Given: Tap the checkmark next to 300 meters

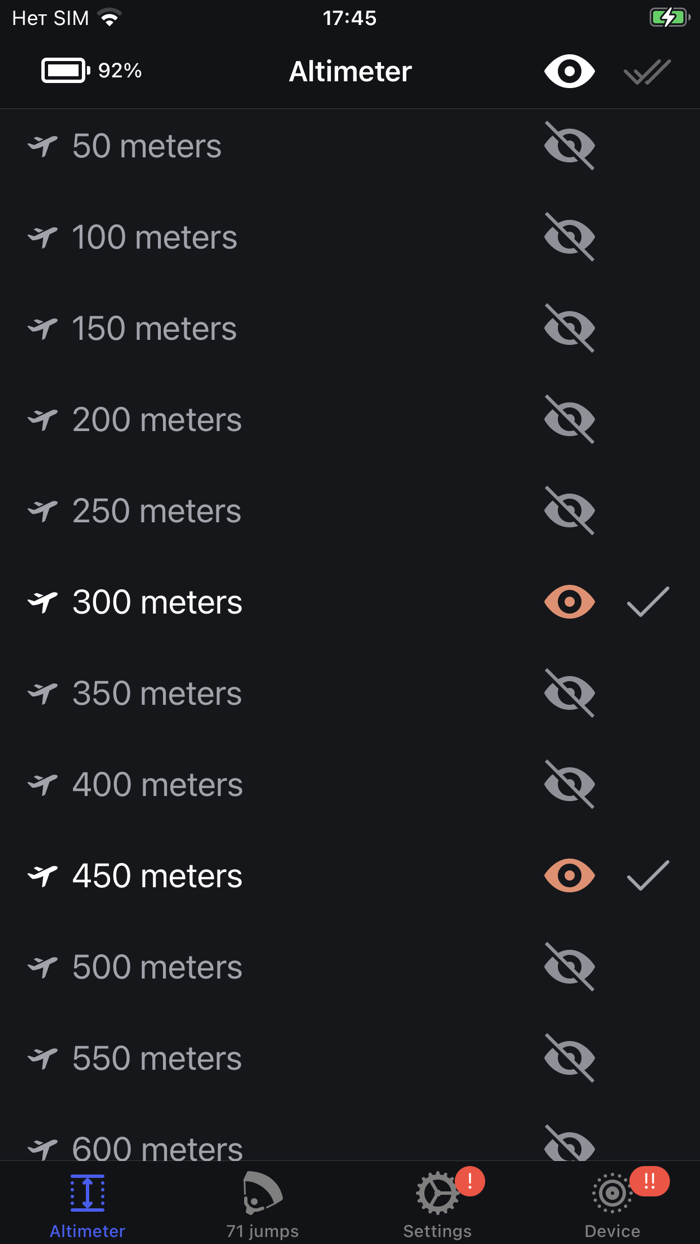Looking at the screenshot, I should (647, 601).
